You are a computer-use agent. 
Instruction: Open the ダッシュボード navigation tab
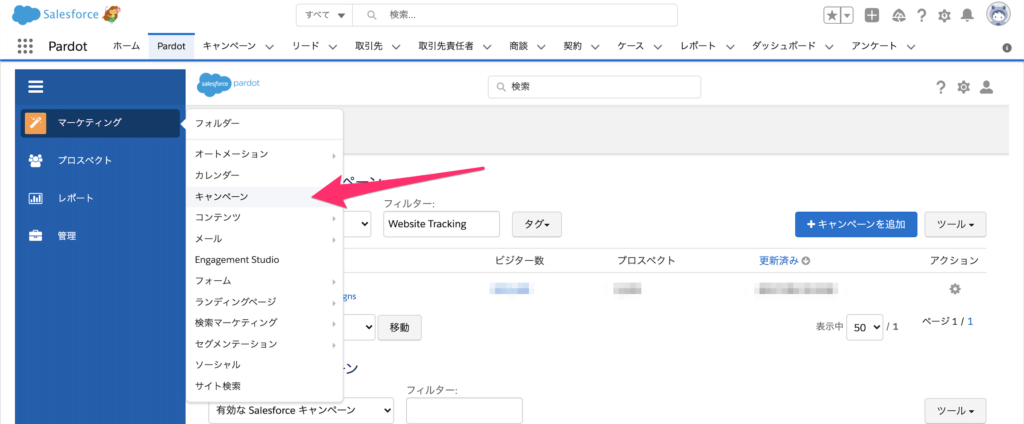[x=784, y=46]
